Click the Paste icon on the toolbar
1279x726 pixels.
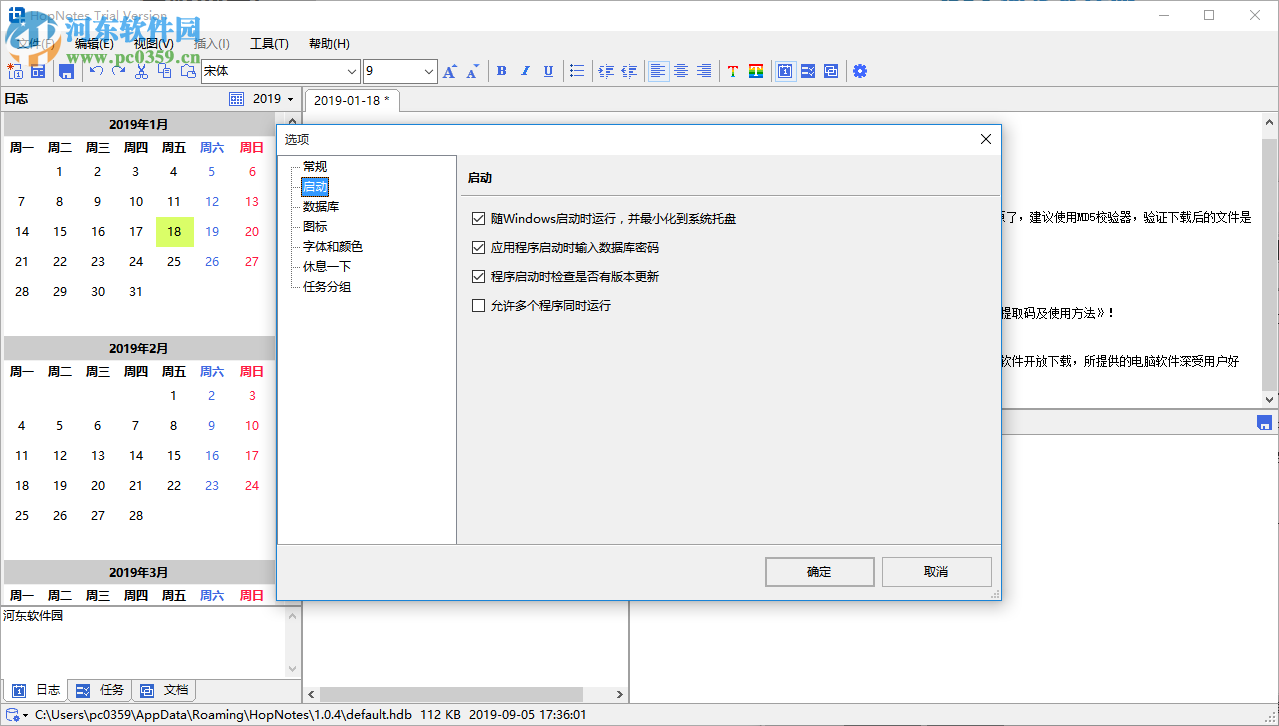pos(187,71)
